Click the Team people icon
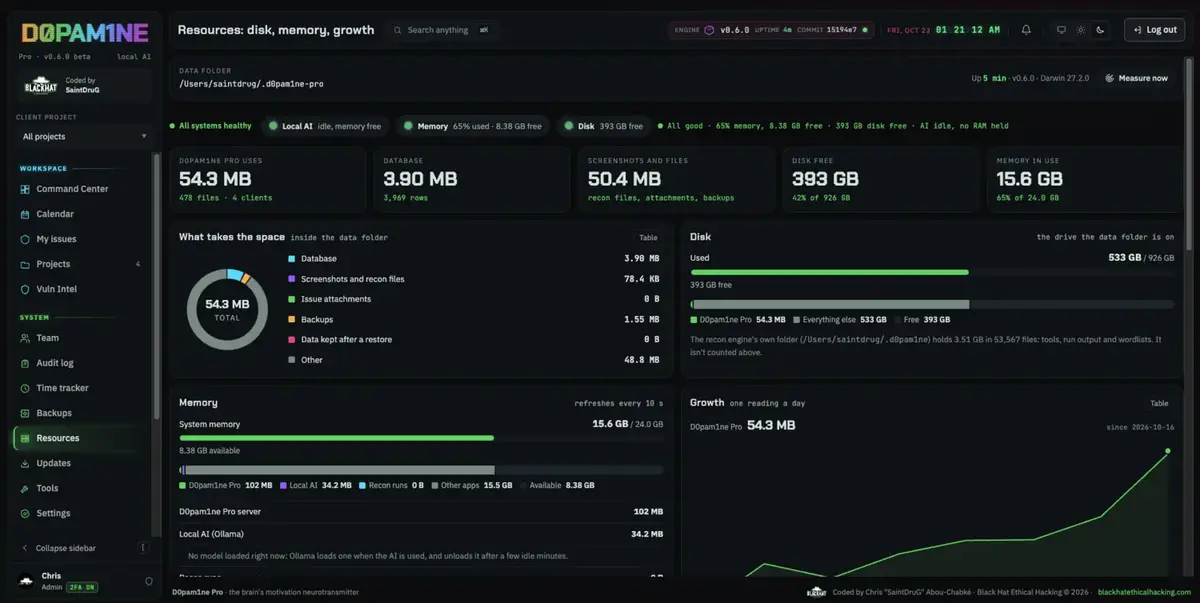Image resolution: width=1200 pixels, height=603 pixels. click(26, 338)
